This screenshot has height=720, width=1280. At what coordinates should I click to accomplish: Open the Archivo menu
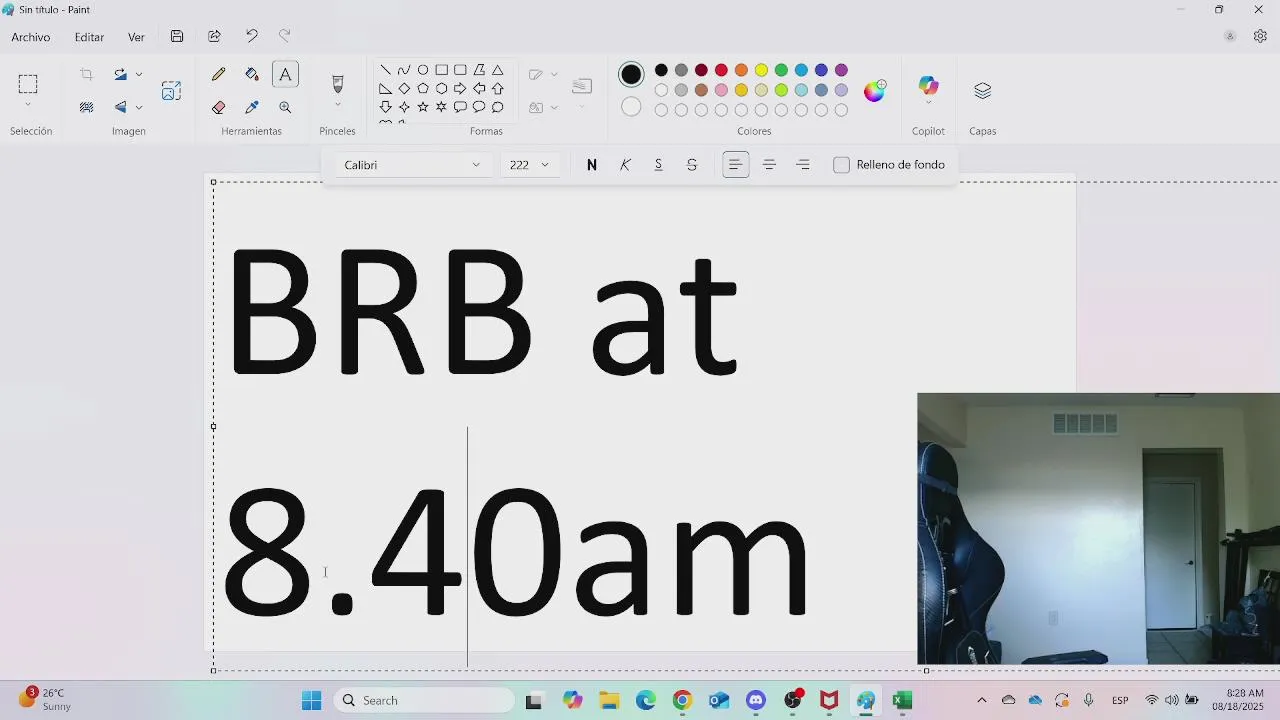coord(31,37)
